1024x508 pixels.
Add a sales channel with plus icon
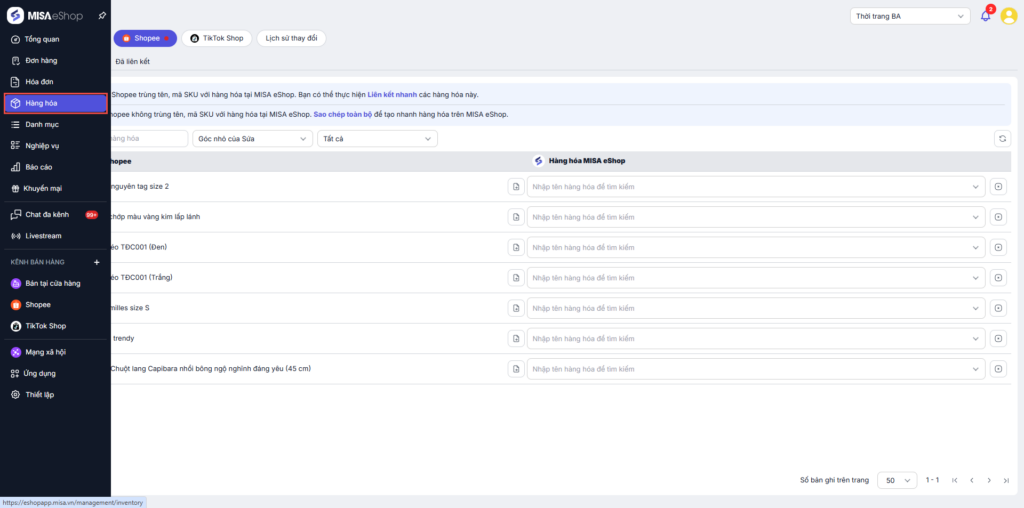[x=97, y=262]
